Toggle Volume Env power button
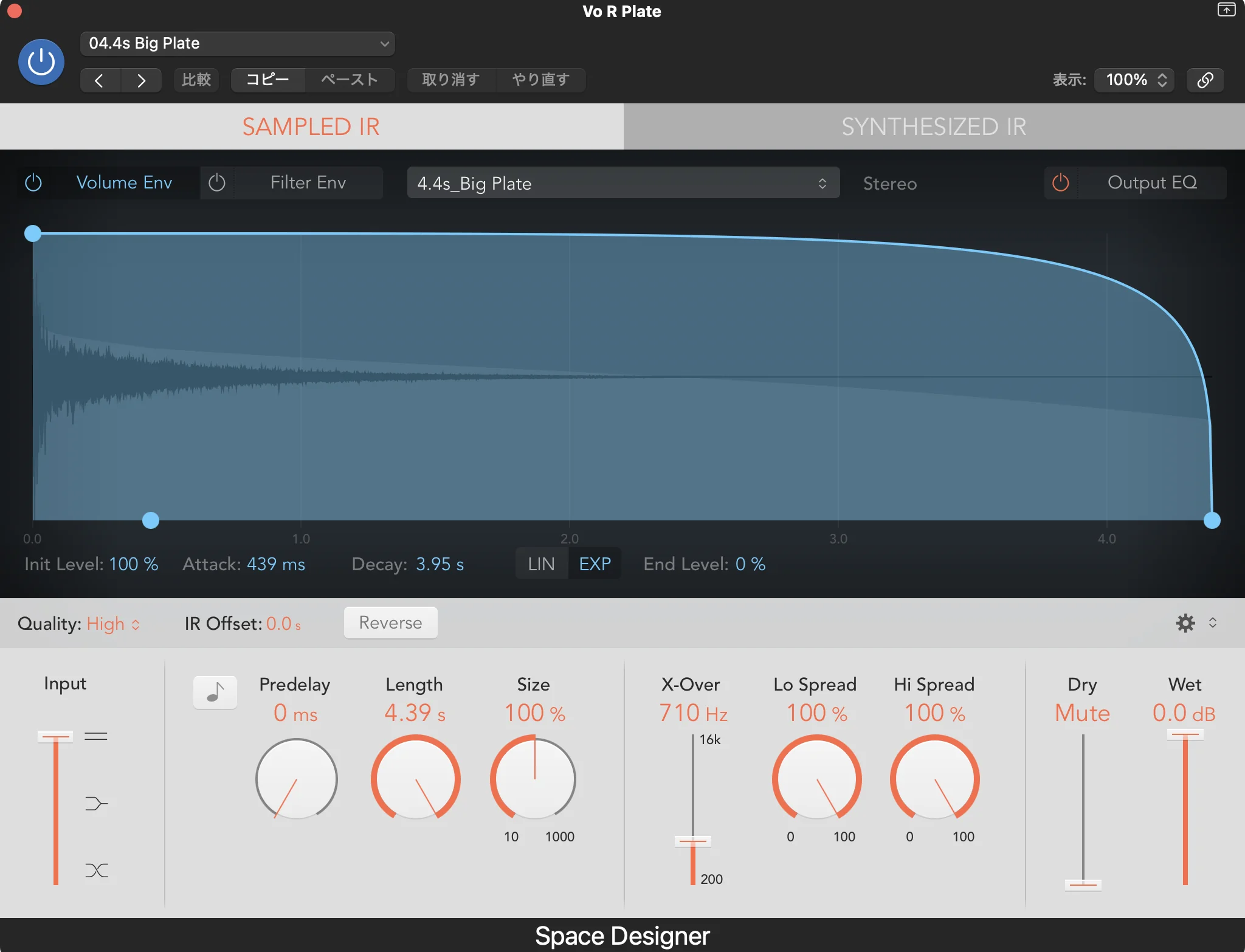The image size is (1245, 952). point(33,183)
